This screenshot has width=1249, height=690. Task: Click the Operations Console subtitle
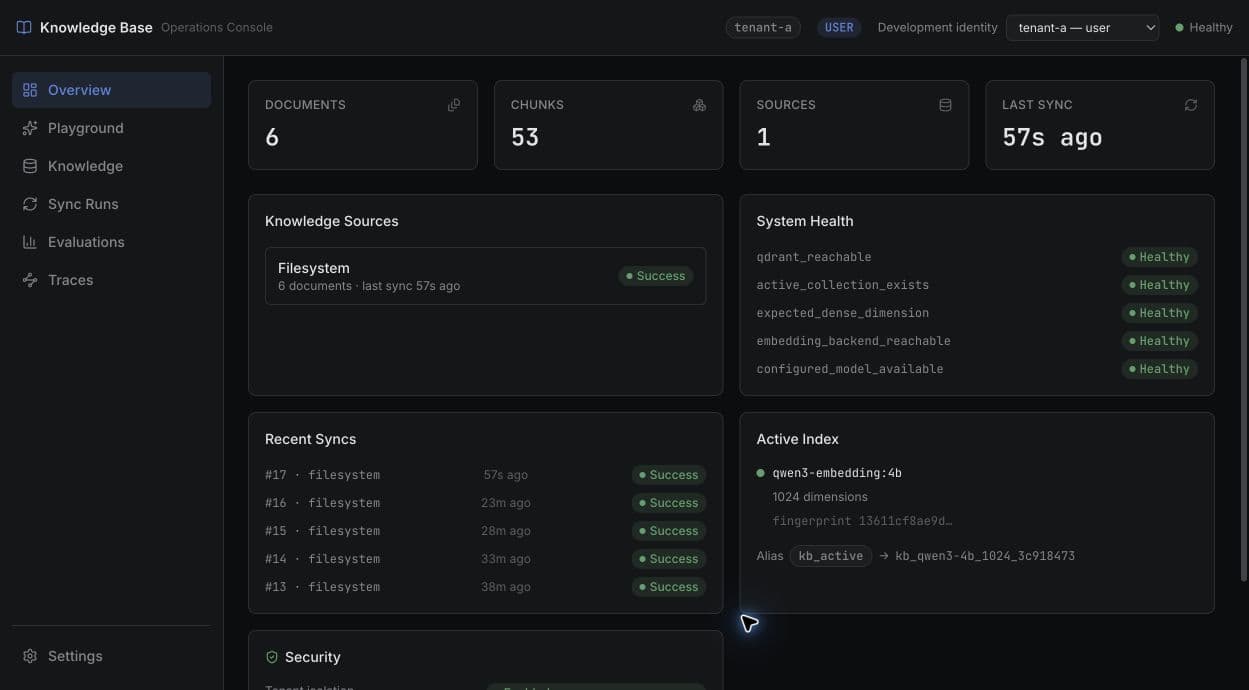[217, 28]
